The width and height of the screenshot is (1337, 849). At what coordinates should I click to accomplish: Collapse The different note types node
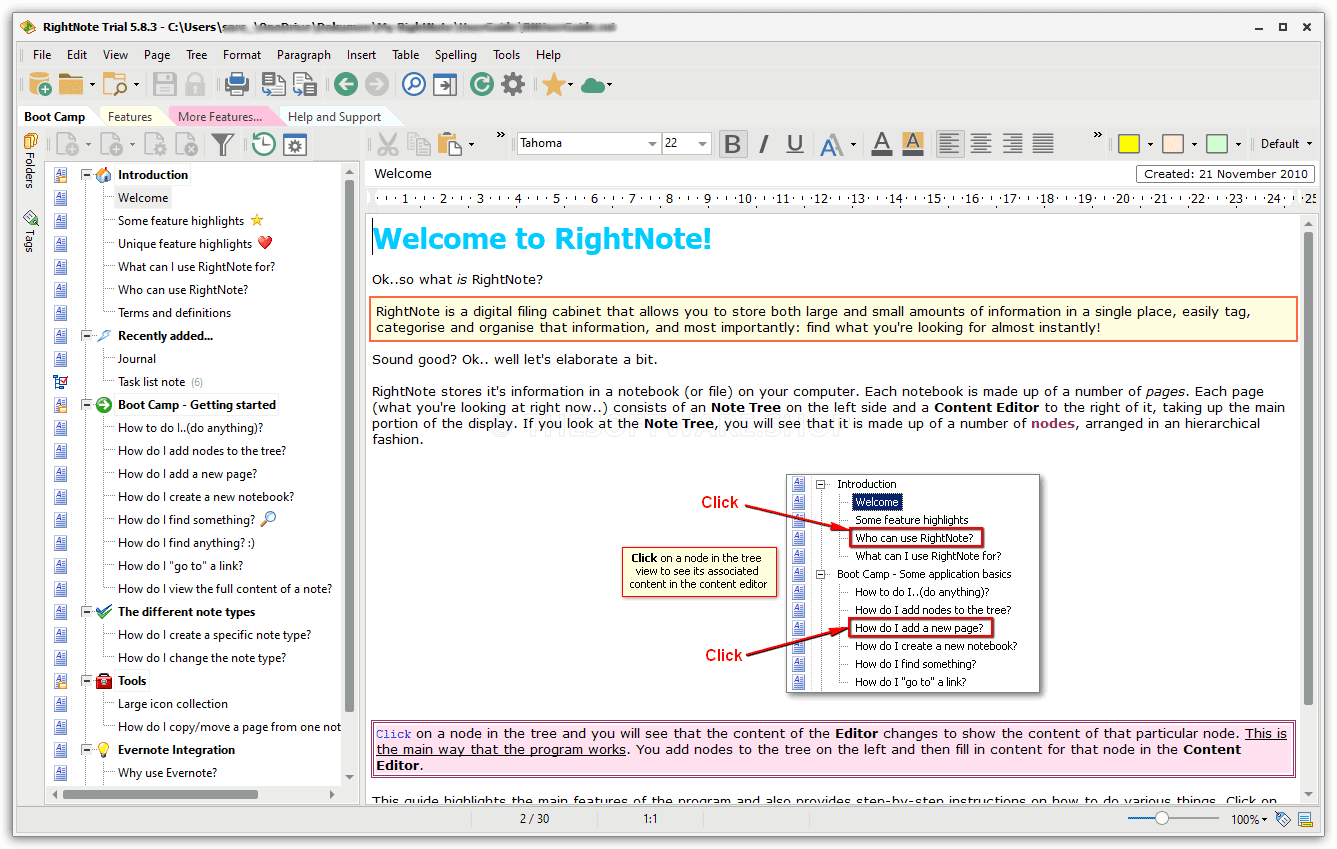click(x=87, y=612)
